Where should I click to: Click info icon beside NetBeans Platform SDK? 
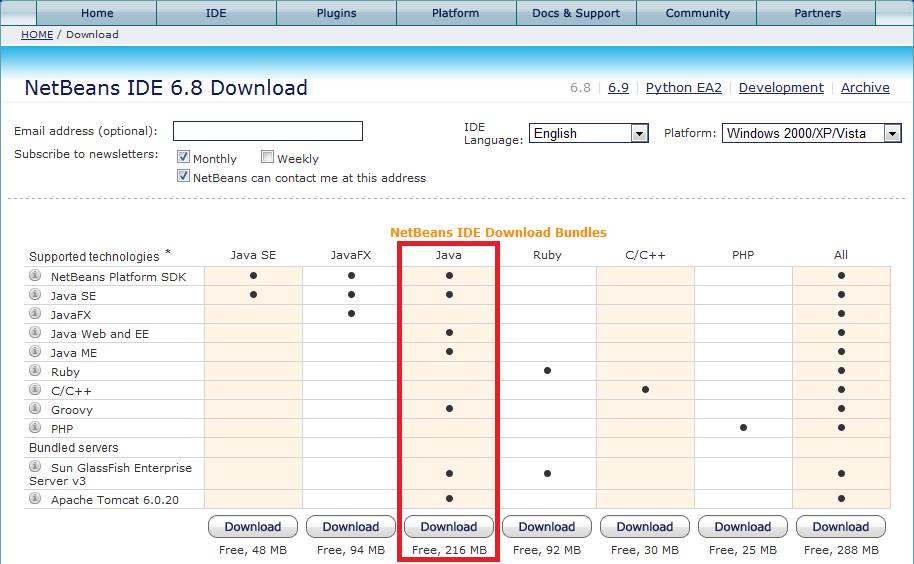click(35, 275)
